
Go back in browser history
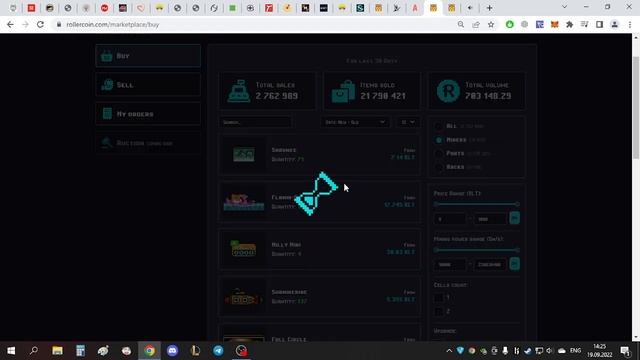point(10,24)
